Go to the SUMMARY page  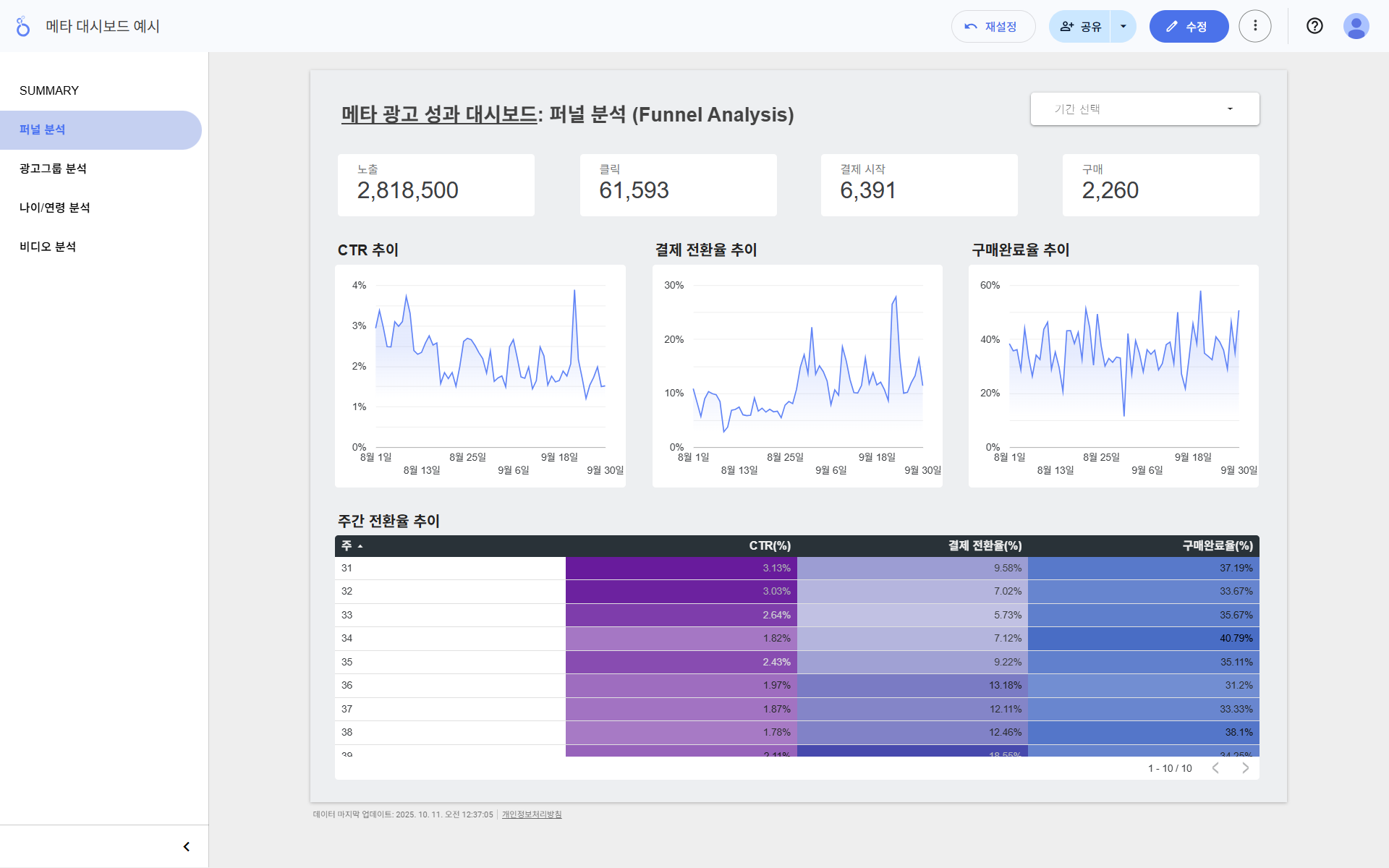(49, 91)
